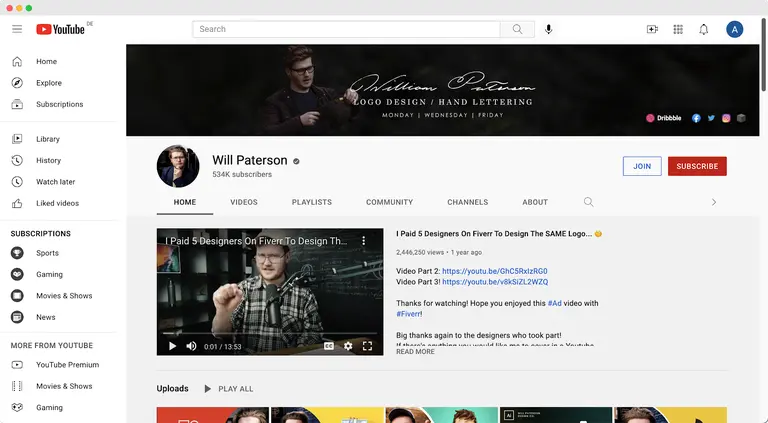The image size is (768, 423).
Task: Click the JOIN button
Action: [642, 166]
